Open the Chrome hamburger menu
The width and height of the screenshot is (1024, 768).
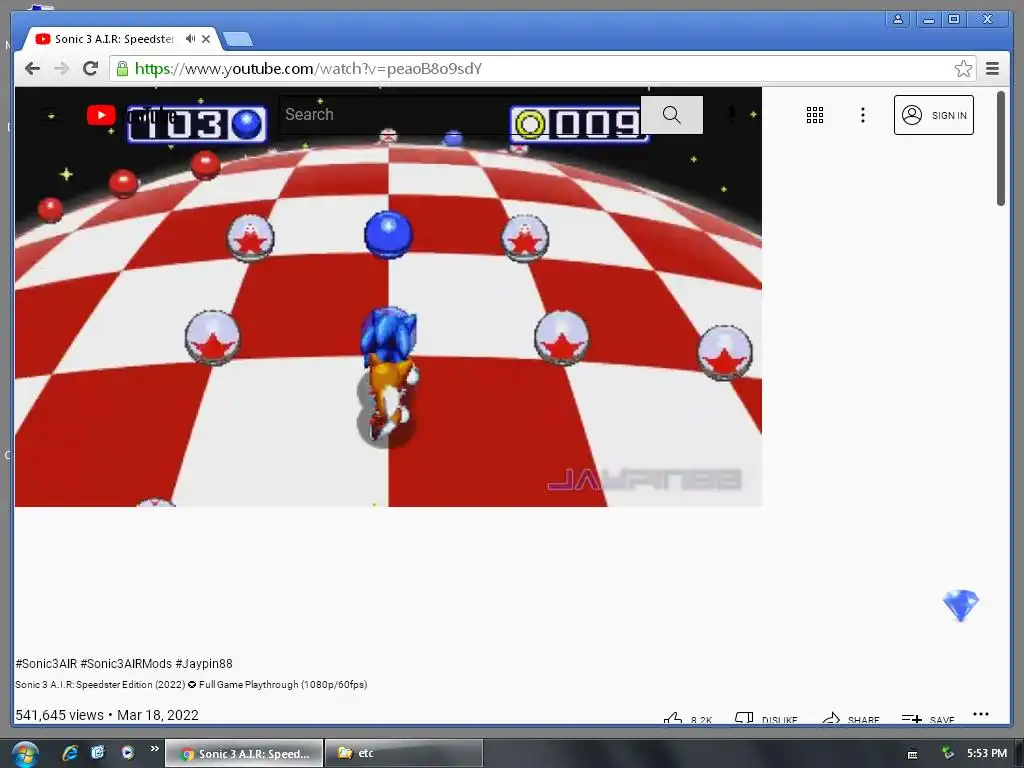(992, 69)
